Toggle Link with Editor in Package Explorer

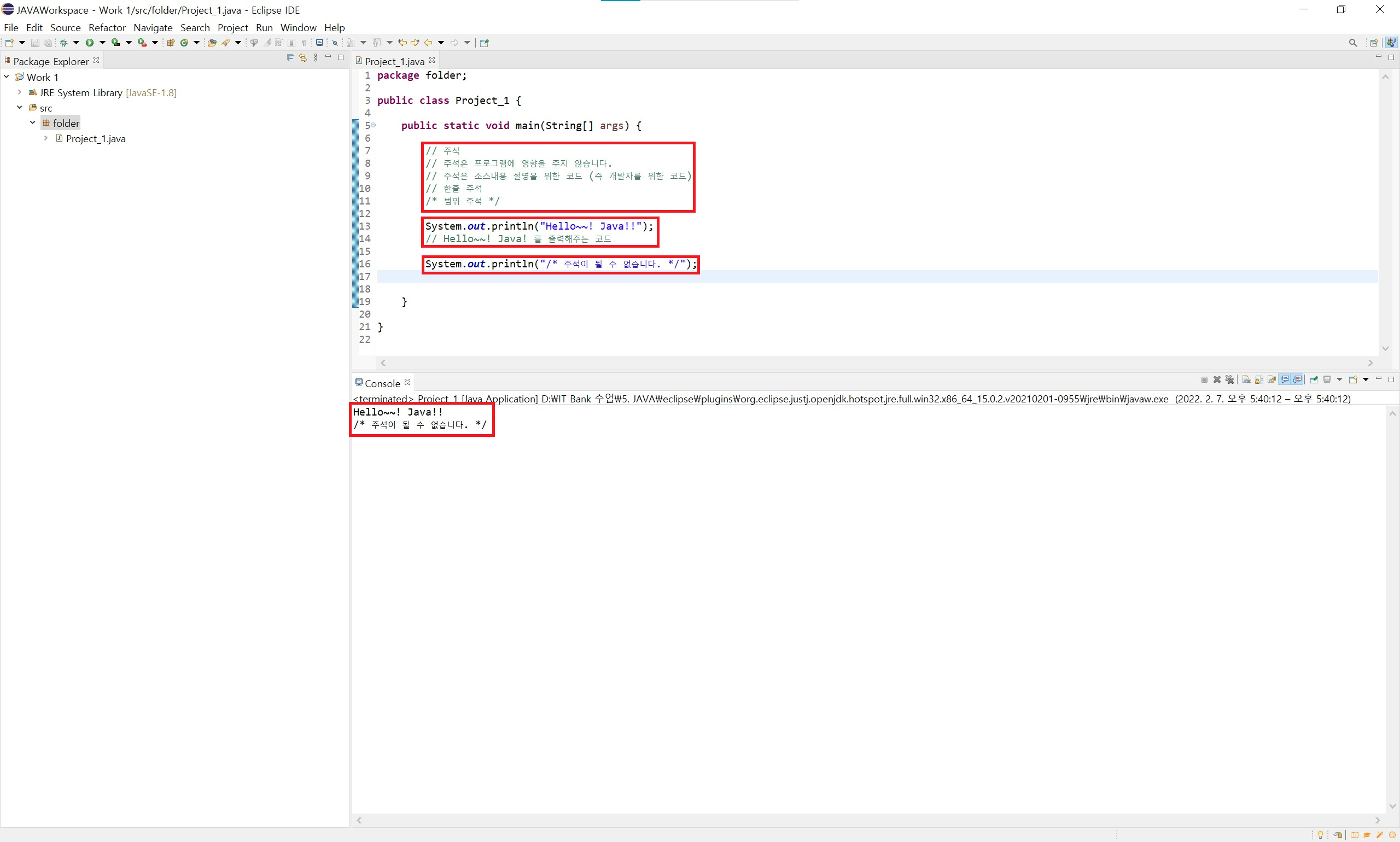point(303,57)
